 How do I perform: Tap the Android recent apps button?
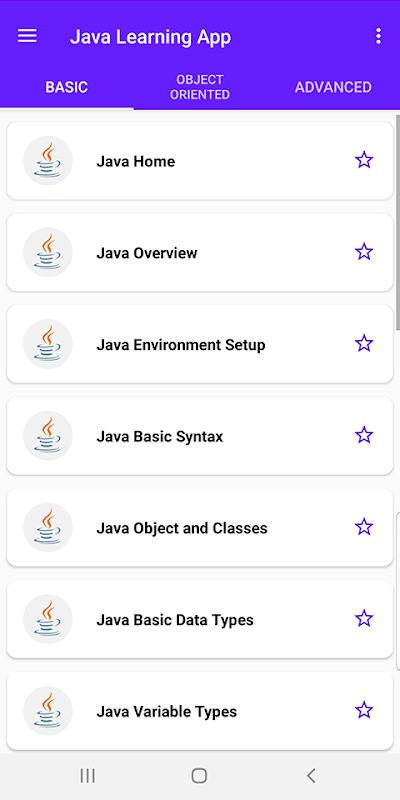(88, 776)
